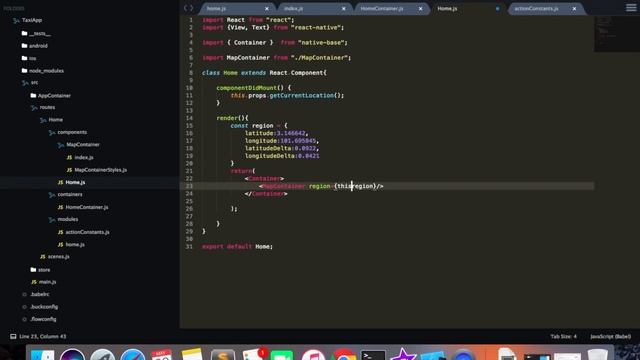Collapse the modules folder
The width and height of the screenshot is (640, 360).
click(52, 220)
